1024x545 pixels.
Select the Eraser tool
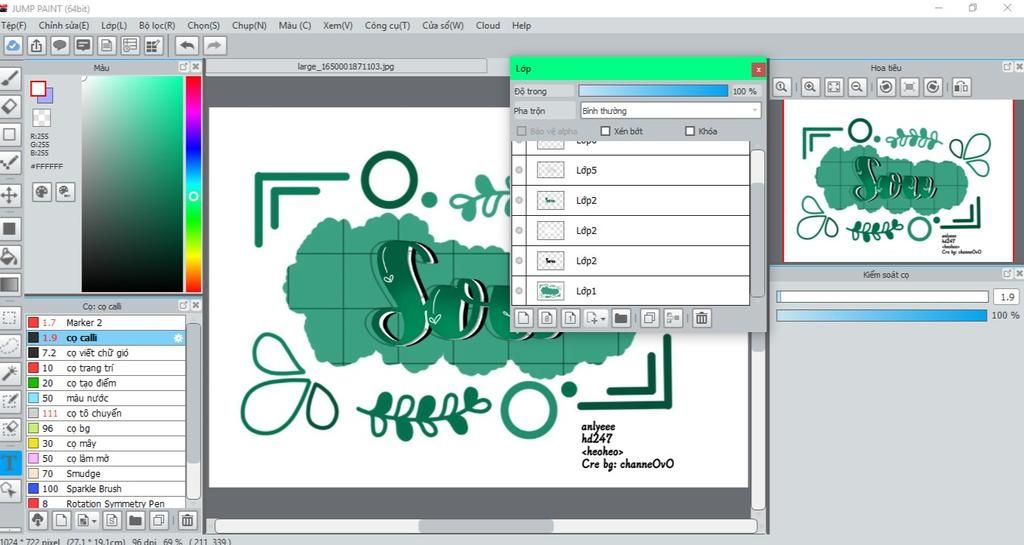9,106
